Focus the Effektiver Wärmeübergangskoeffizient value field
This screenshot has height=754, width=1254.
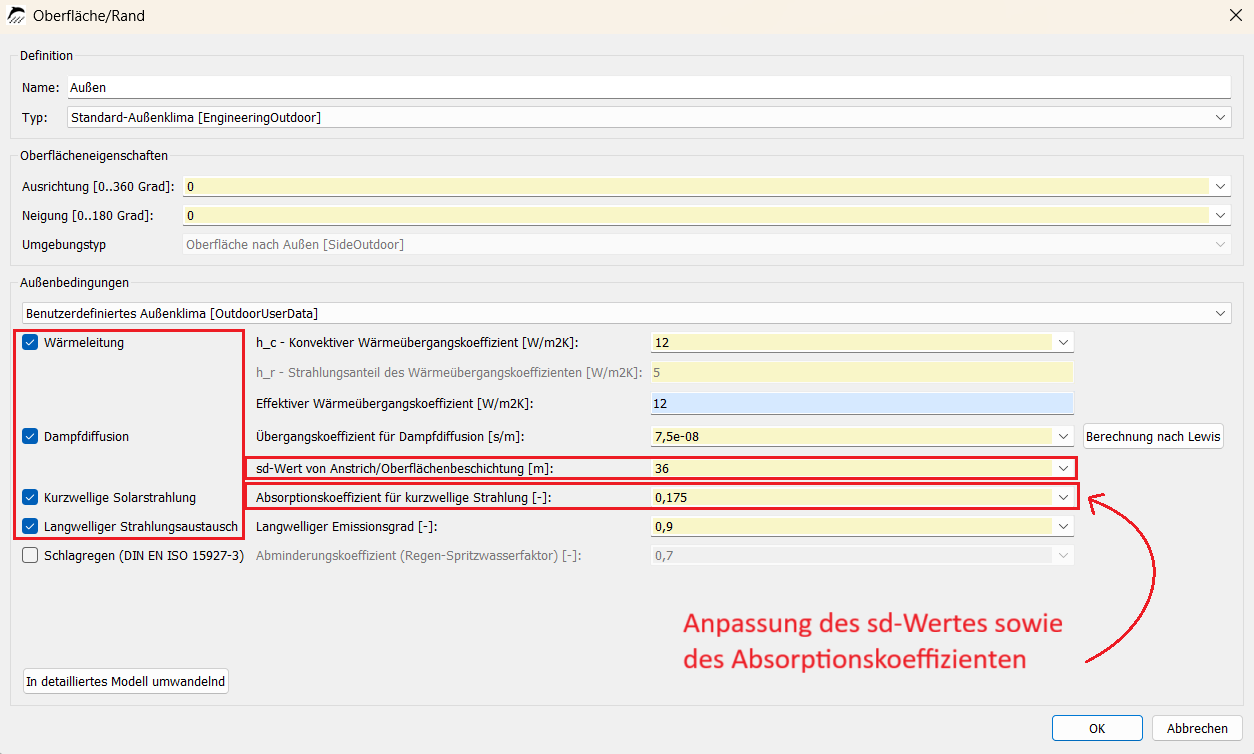pyautogui.click(x=862, y=403)
